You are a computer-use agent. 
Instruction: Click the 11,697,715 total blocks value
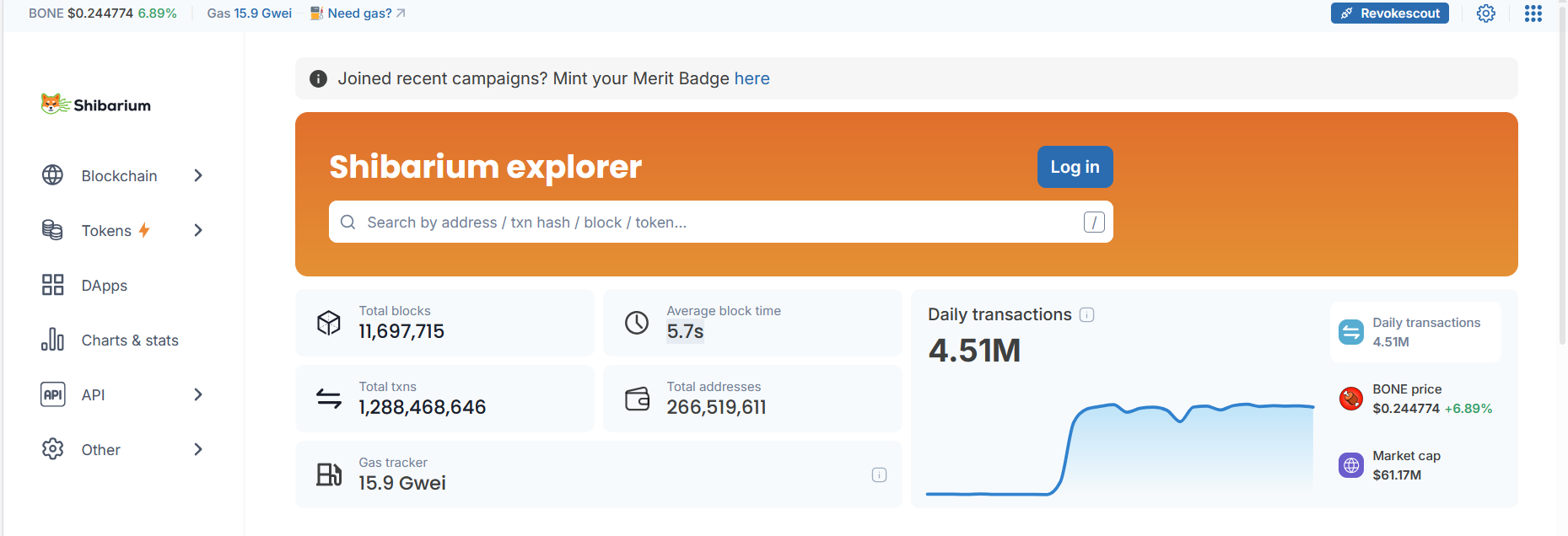pyautogui.click(x=401, y=331)
